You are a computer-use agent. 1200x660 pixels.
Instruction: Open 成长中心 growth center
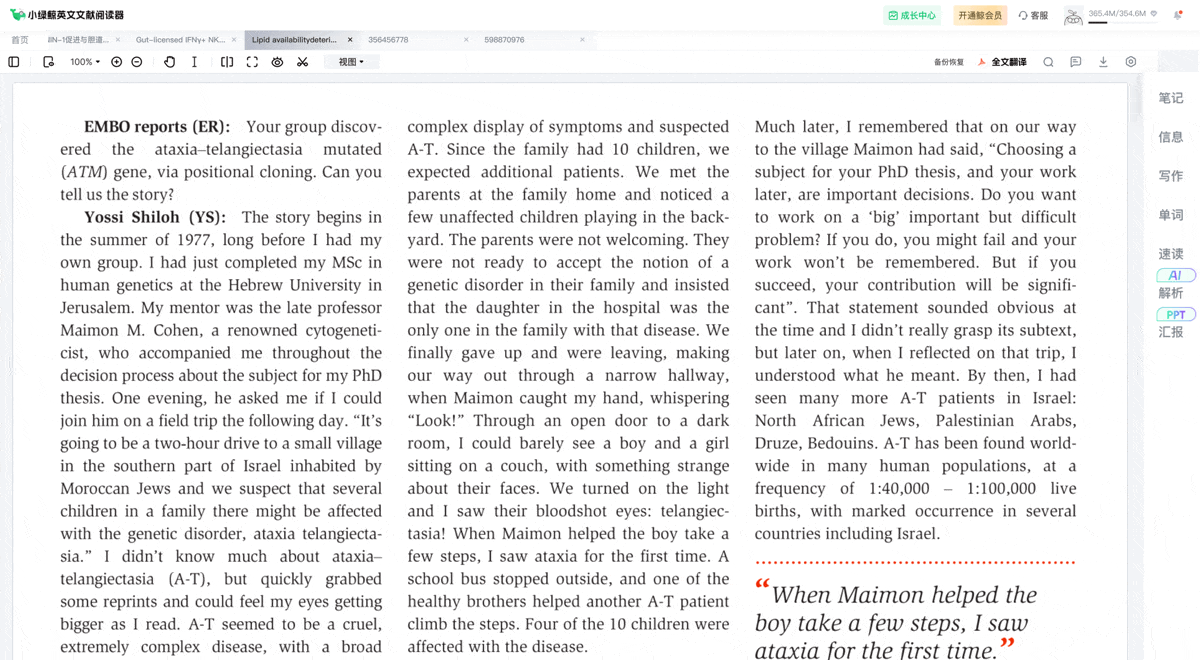pos(912,15)
